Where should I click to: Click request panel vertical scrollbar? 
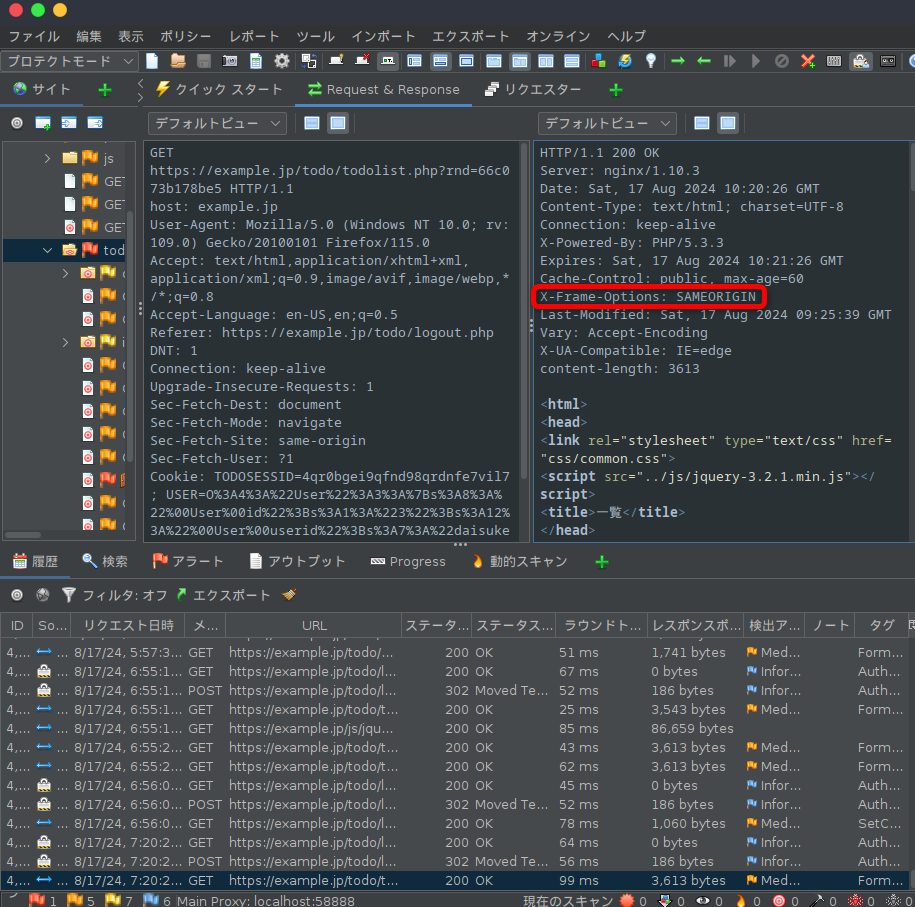(524, 309)
